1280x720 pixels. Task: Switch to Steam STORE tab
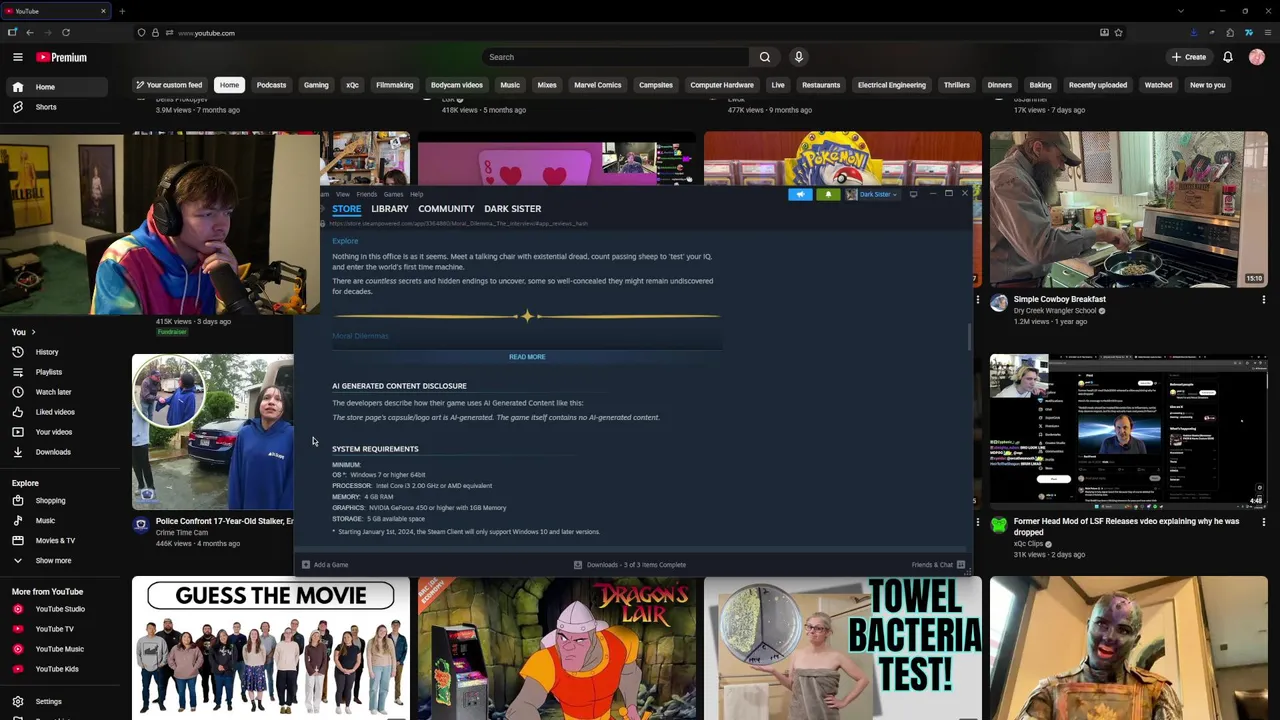(x=347, y=209)
